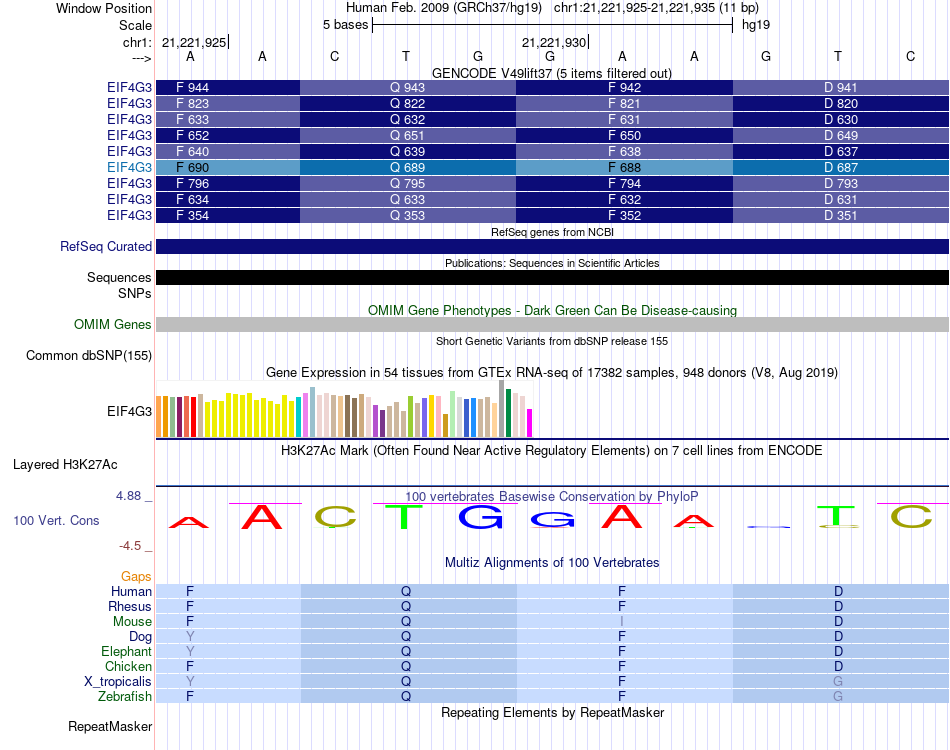Screen dimensions: 950x750
Task: Click the large blue G conservation logo letter
Action: point(481,517)
